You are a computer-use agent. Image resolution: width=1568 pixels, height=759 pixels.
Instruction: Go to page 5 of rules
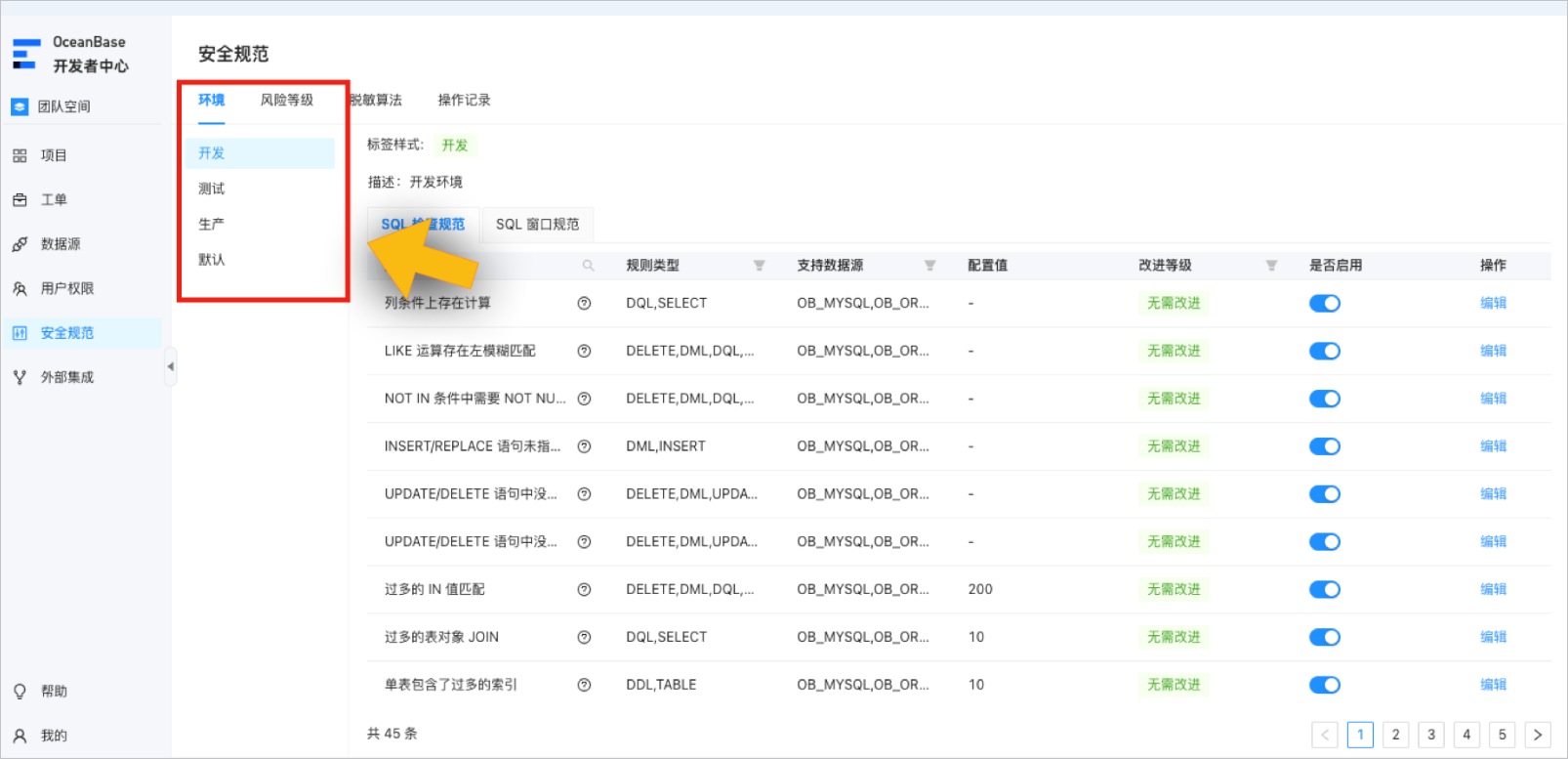1502,735
